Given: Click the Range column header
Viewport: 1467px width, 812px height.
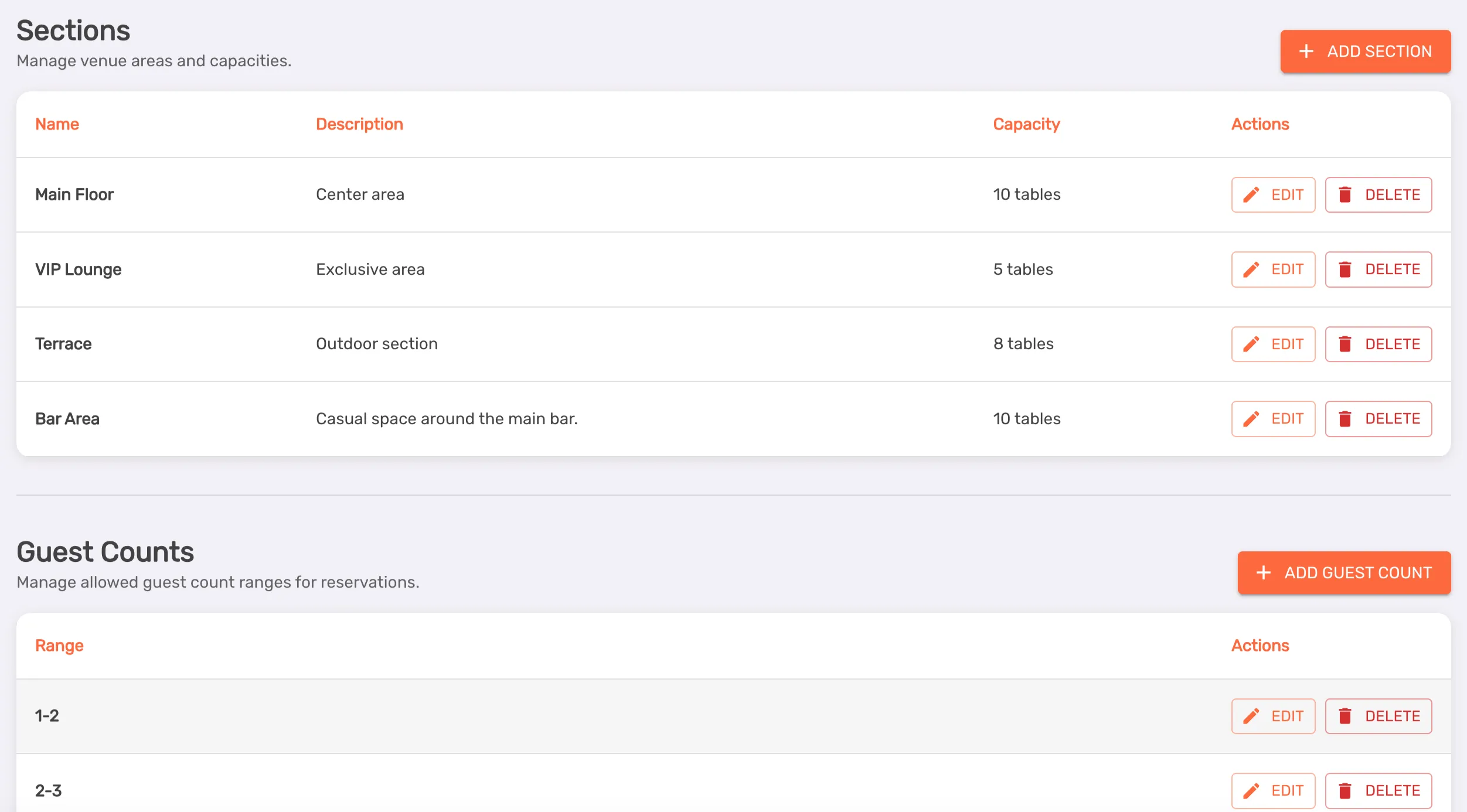Looking at the screenshot, I should tap(59, 646).
